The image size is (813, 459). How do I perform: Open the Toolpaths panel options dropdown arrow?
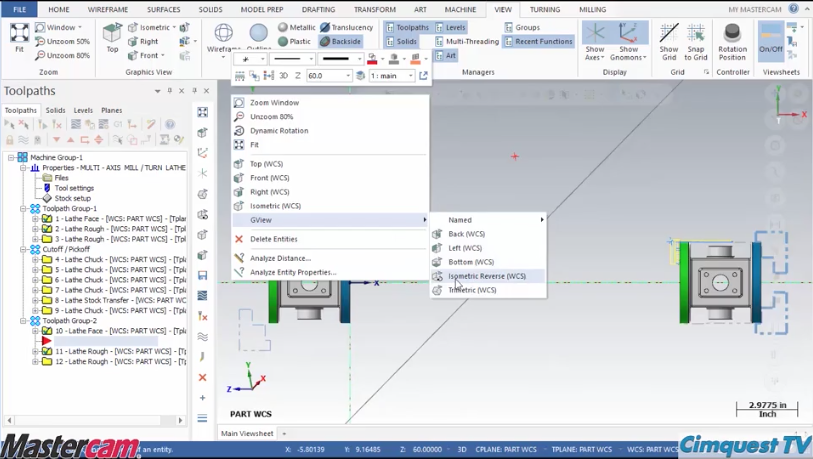[x=157, y=91]
